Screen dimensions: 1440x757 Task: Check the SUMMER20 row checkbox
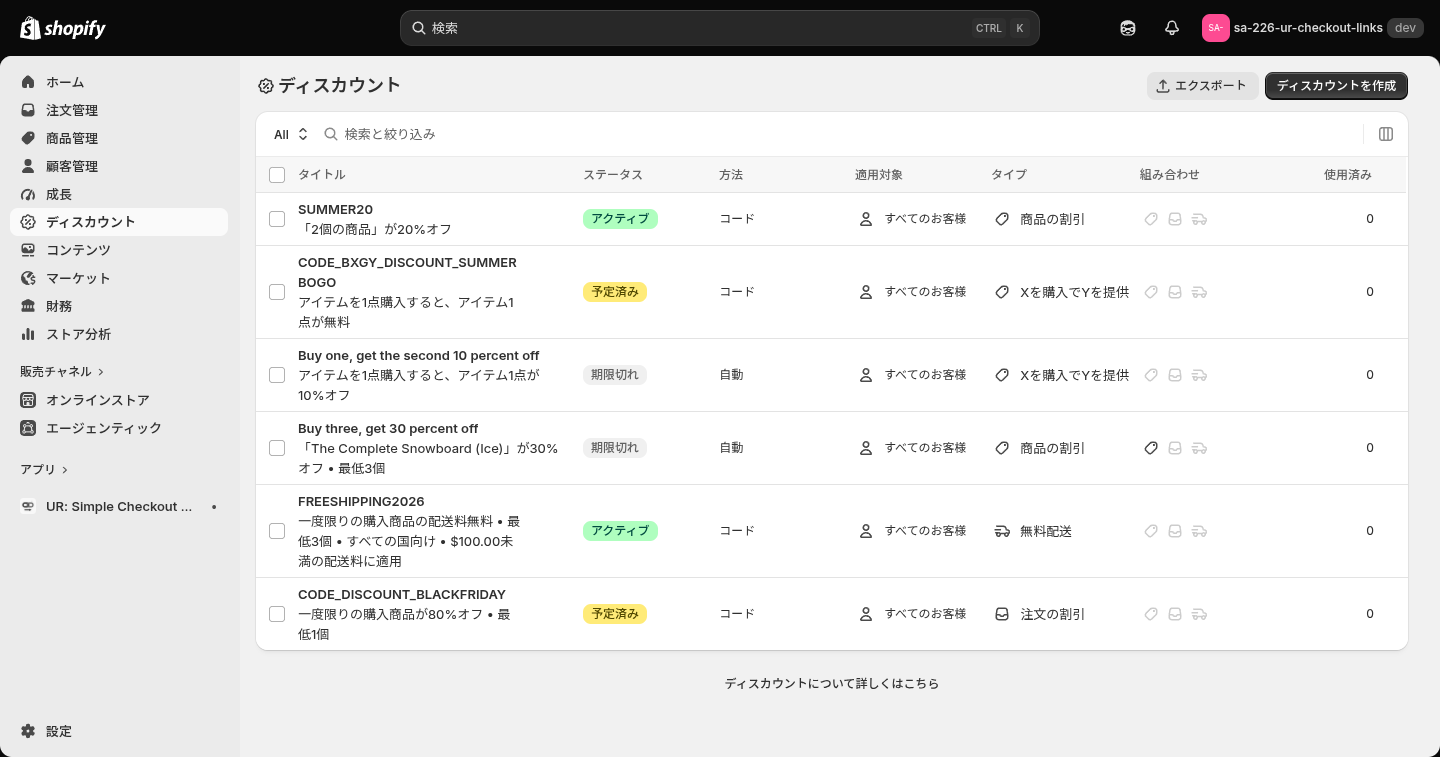tap(277, 219)
